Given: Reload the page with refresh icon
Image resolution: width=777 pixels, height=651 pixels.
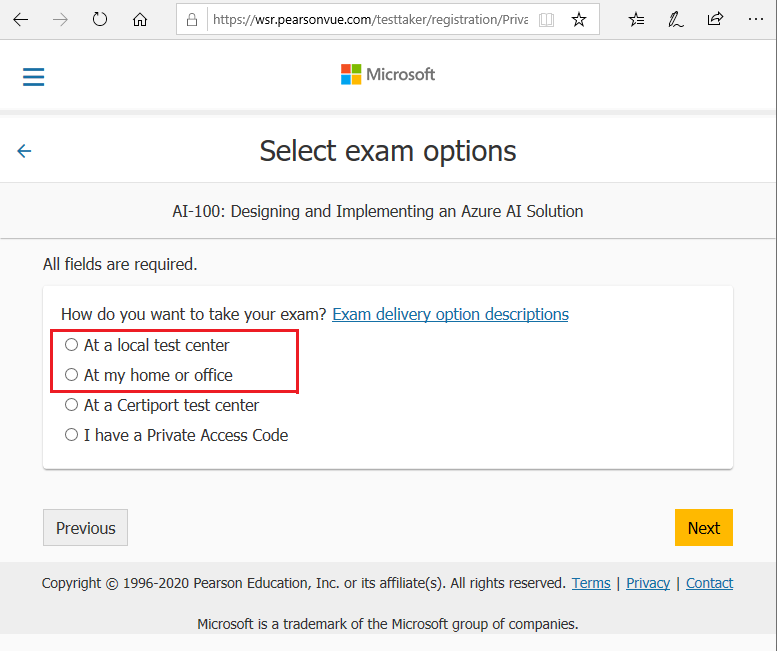Looking at the screenshot, I should pyautogui.click(x=100, y=20).
